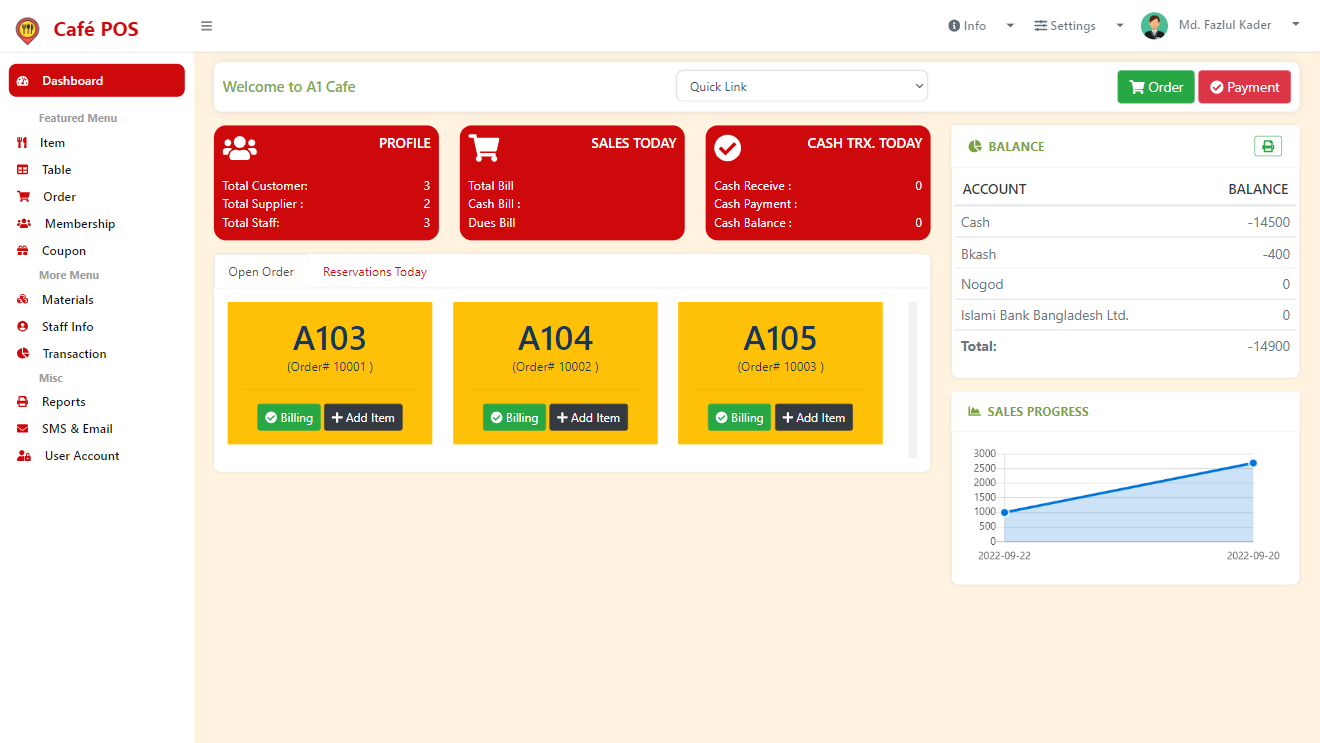The width and height of the screenshot is (1320, 743).
Task: Click the Balance pie chart icon
Action: click(975, 147)
